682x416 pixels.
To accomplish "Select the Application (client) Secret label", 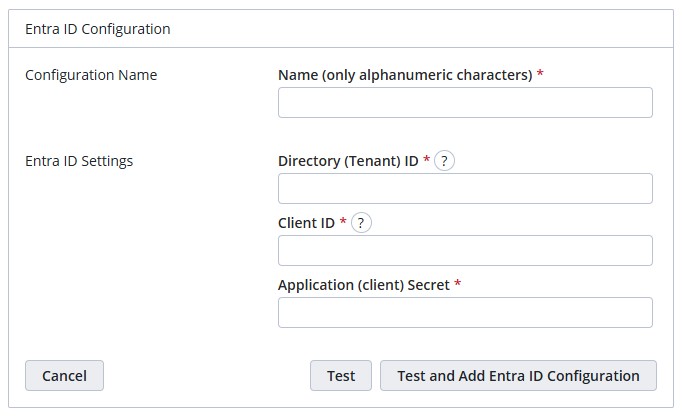I will (364, 285).
